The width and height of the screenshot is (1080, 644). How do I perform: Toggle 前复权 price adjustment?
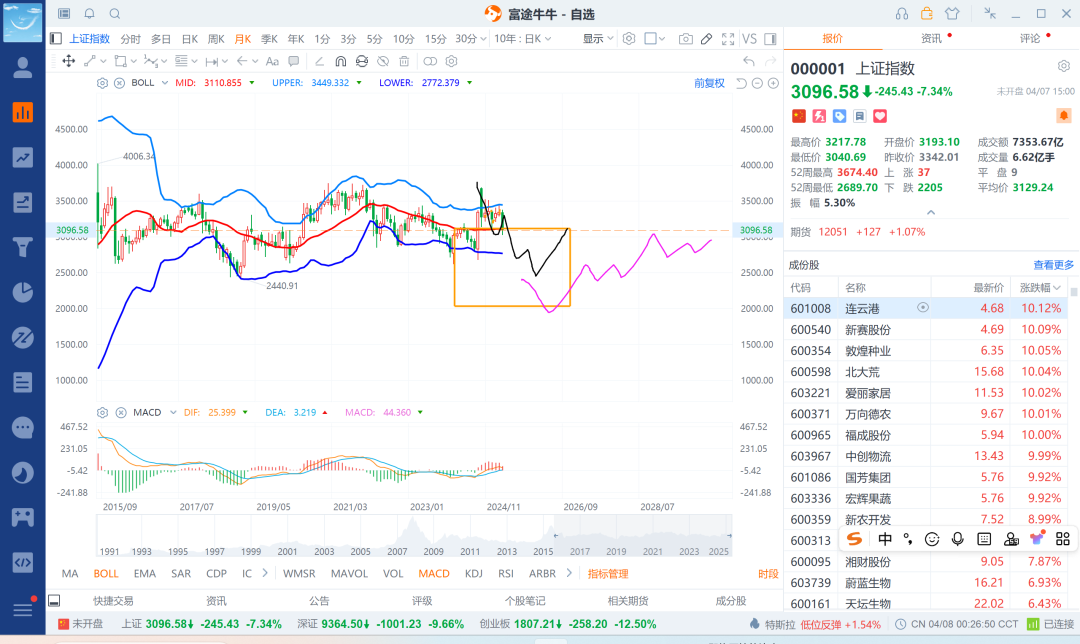tap(709, 83)
